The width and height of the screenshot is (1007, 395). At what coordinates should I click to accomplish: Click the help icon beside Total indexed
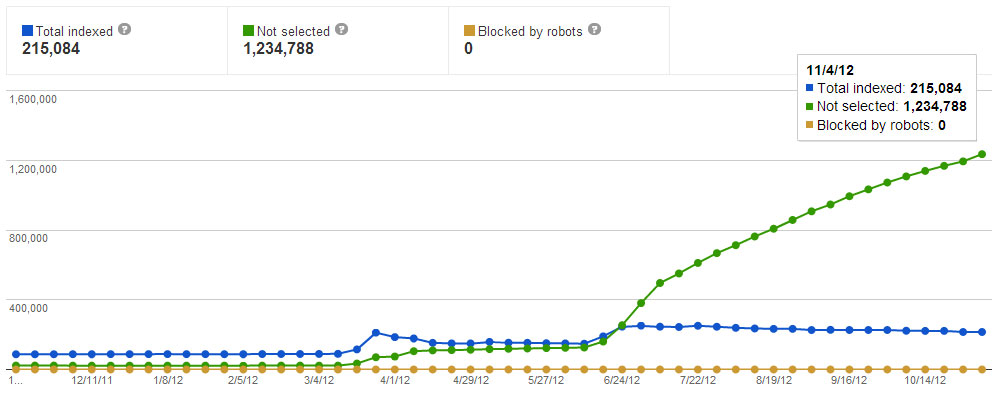125,30
